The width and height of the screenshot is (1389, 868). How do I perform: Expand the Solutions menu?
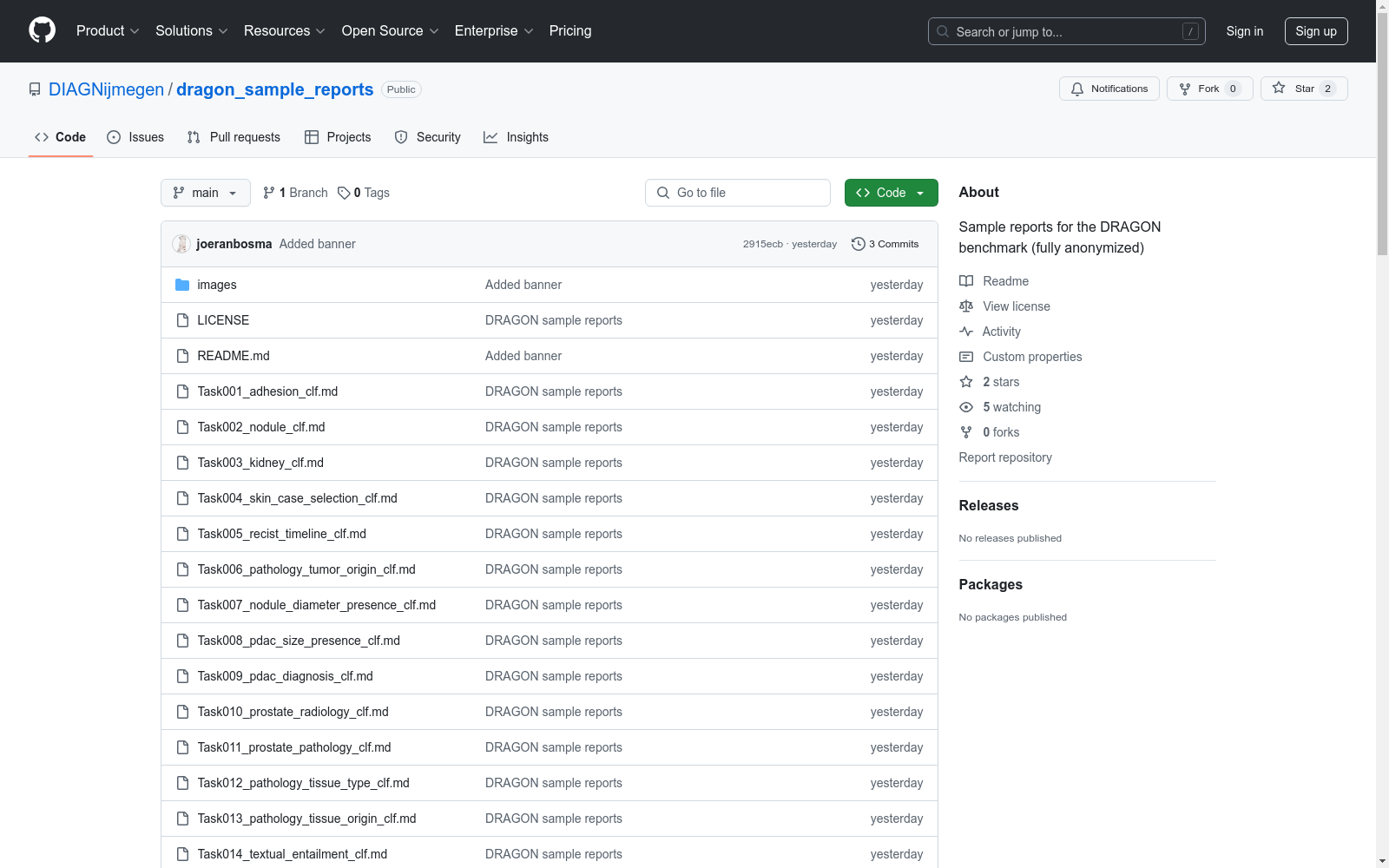point(192,31)
